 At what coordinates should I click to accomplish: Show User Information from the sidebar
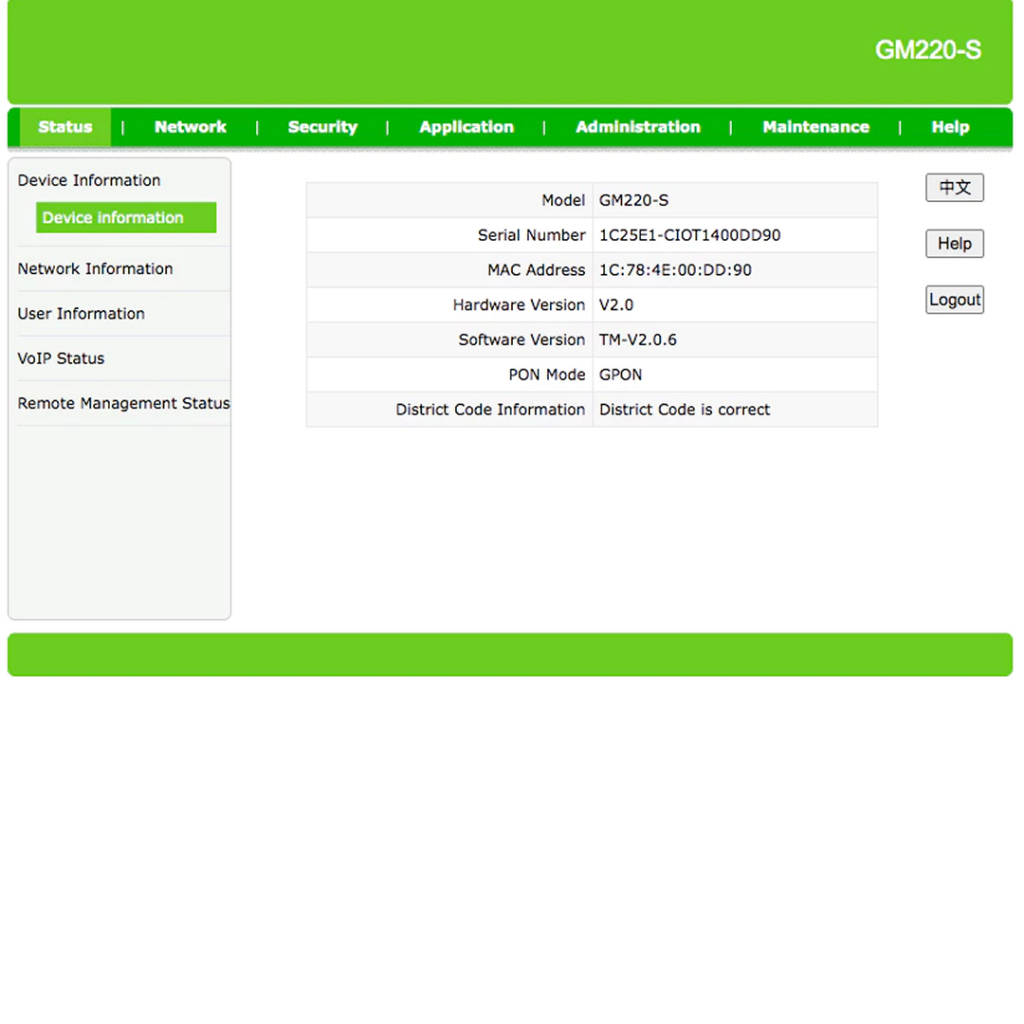(81, 314)
